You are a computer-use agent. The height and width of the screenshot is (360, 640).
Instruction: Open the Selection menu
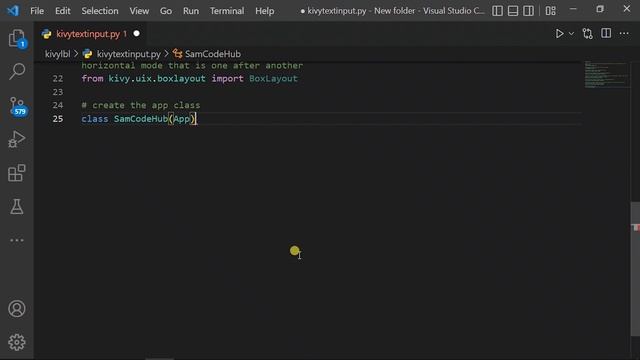click(100, 11)
